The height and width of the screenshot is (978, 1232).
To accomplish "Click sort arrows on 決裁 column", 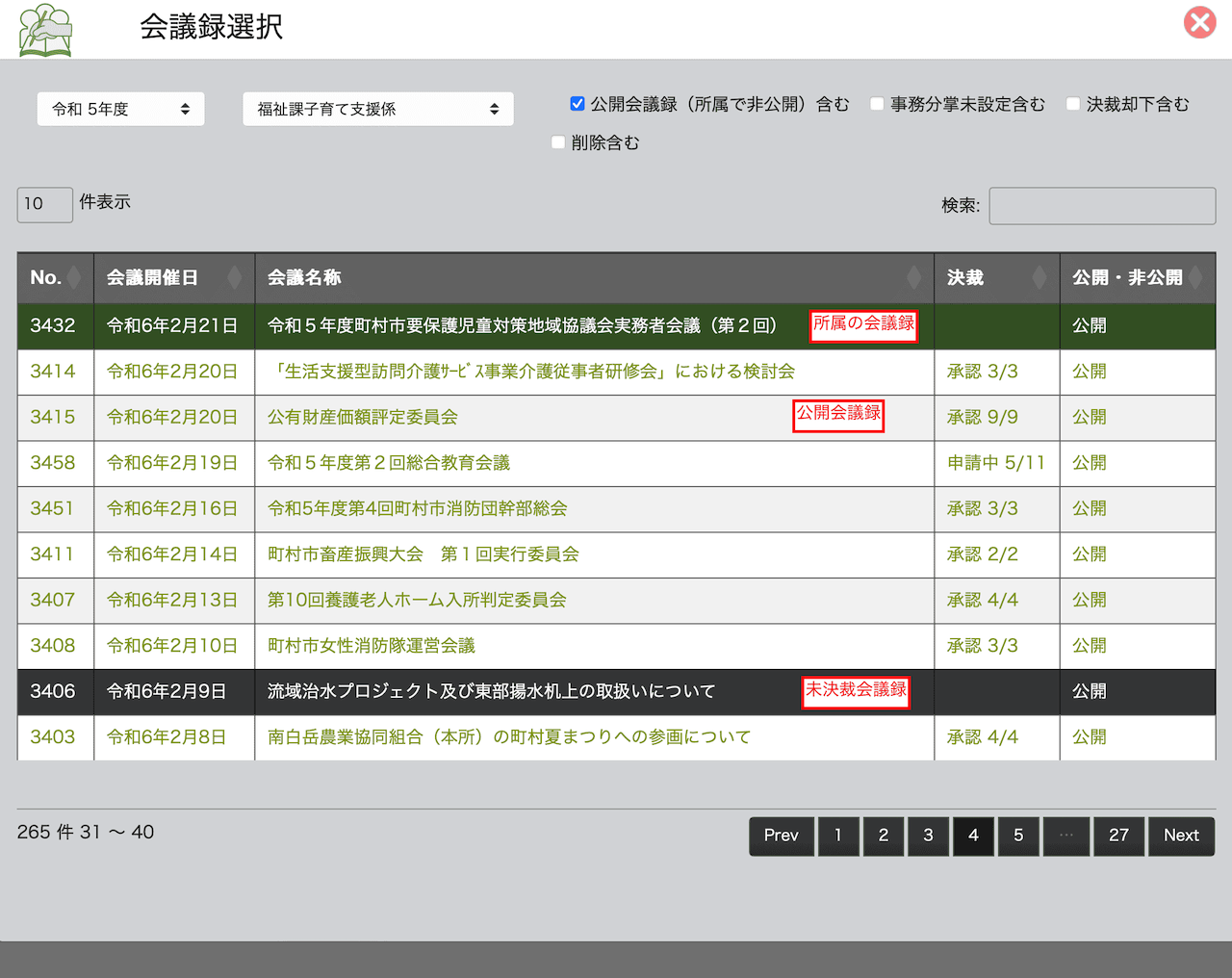I will [1039, 278].
